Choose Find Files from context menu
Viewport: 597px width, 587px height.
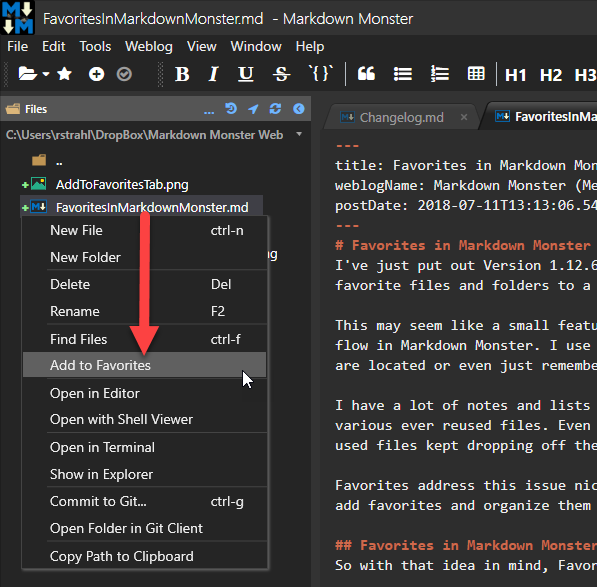pos(145,339)
